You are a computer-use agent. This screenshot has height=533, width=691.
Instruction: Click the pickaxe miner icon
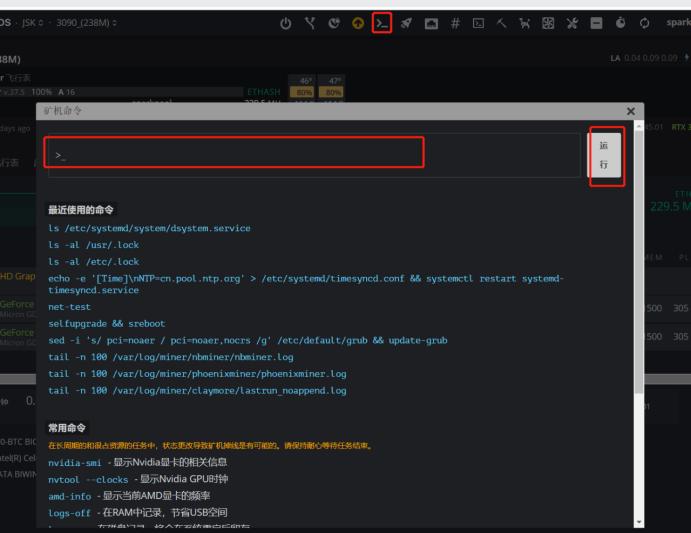[x=502, y=23]
